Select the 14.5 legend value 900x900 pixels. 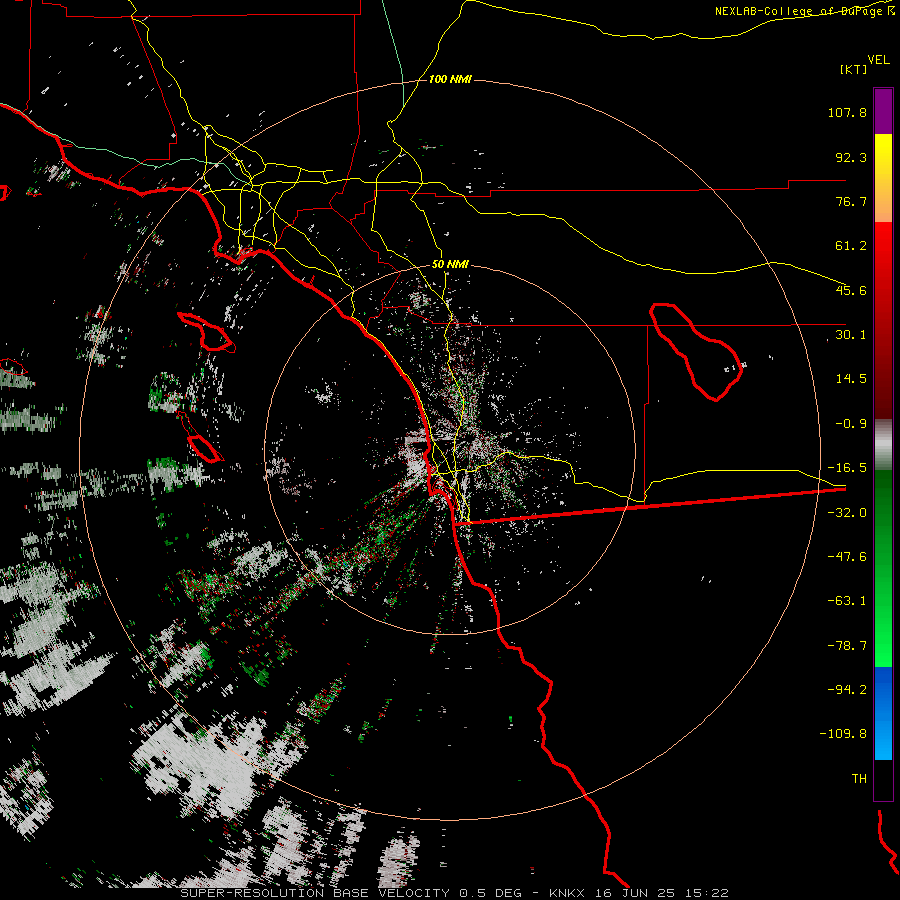pos(851,379)
